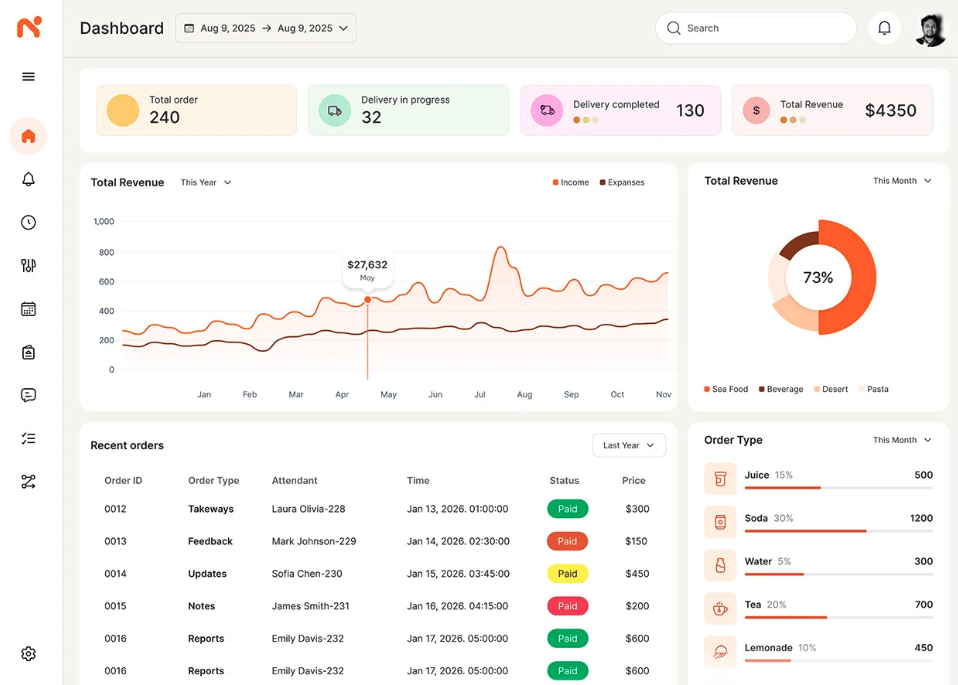Open Settings via the gear icon
Screen dimensions: 958x685
[x=28, y=653]
